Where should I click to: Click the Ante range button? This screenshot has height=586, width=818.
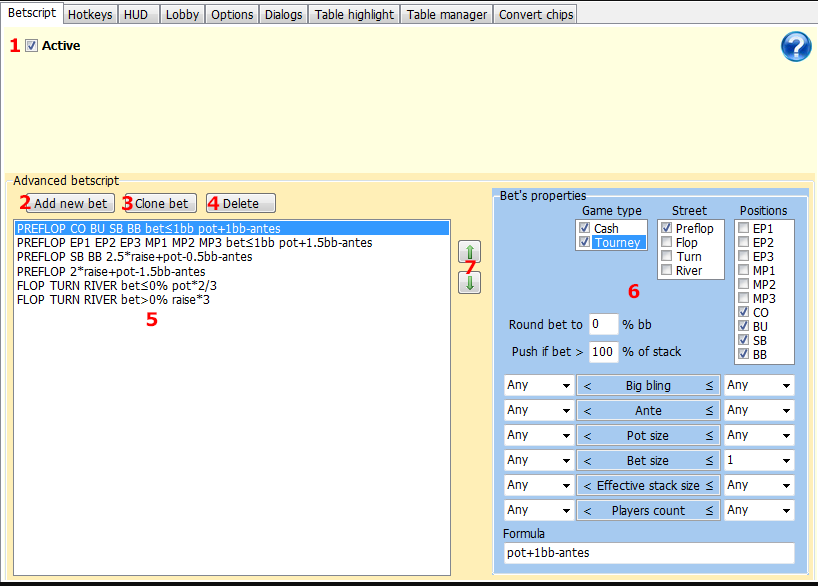[x=648, y=411]
